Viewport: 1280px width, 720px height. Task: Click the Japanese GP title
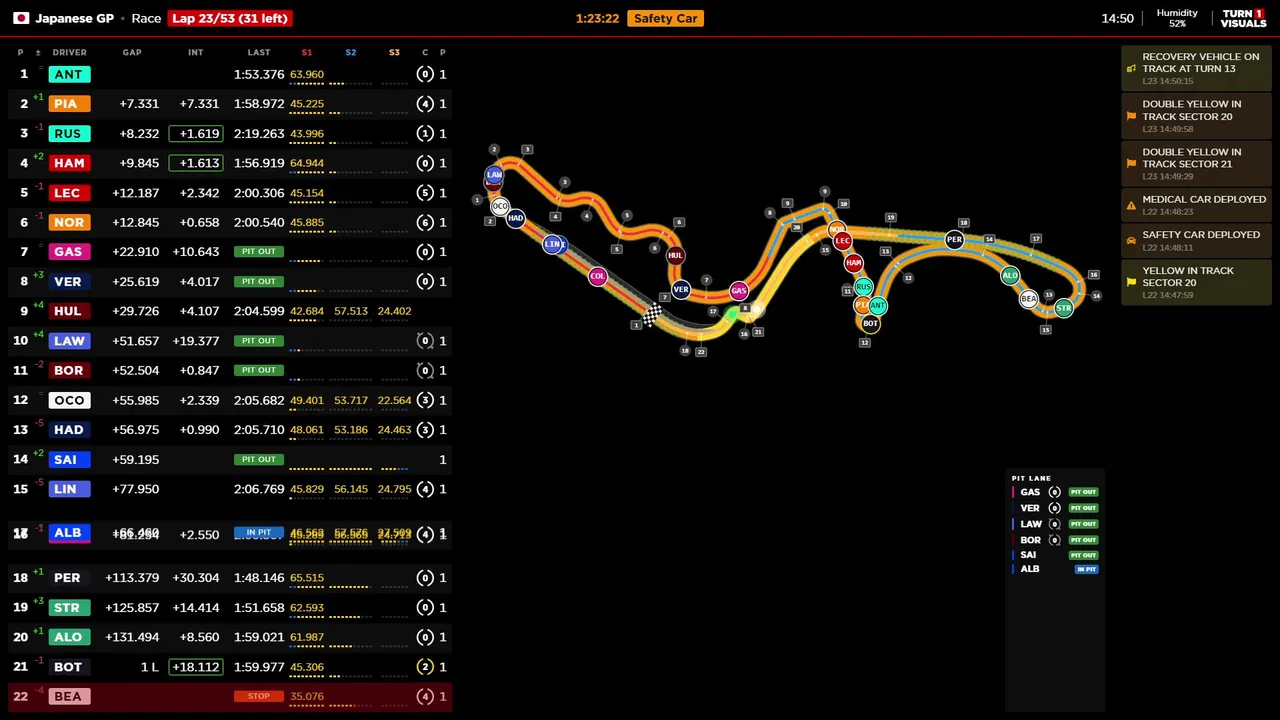click(x=75, y=18)
